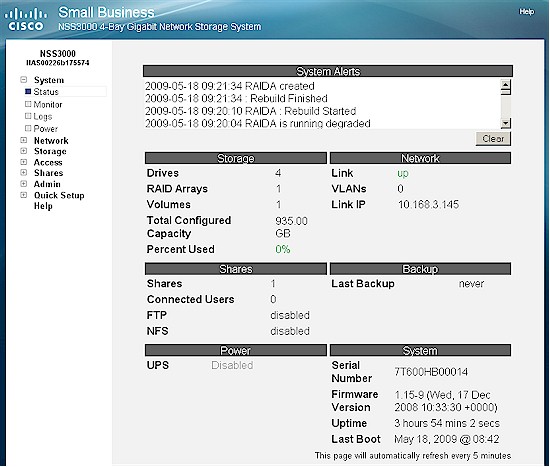Click the FTP 'disabled' value
Screen dimensions: 550x467
290,315
